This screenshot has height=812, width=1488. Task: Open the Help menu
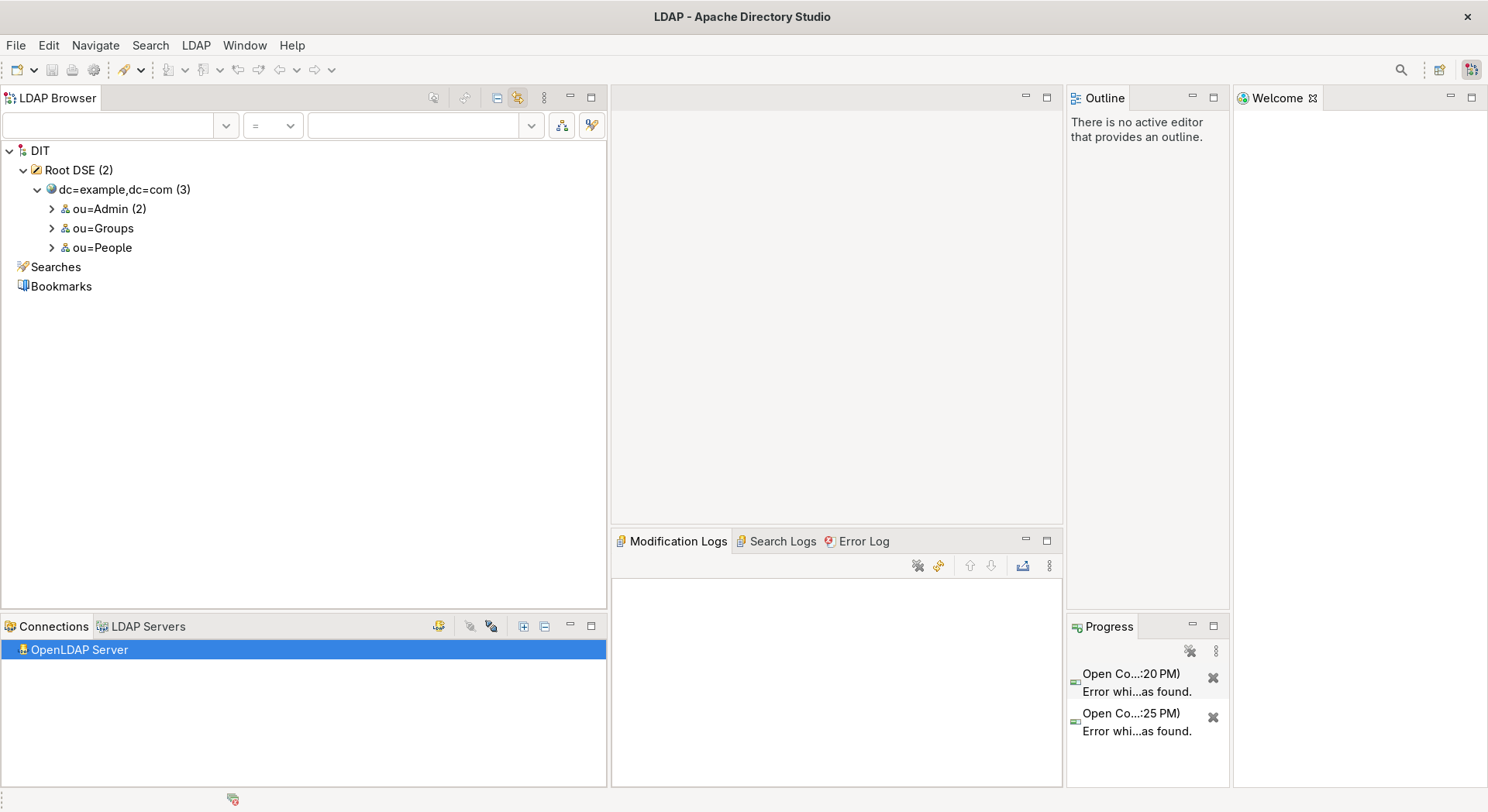tap(292, 46)
